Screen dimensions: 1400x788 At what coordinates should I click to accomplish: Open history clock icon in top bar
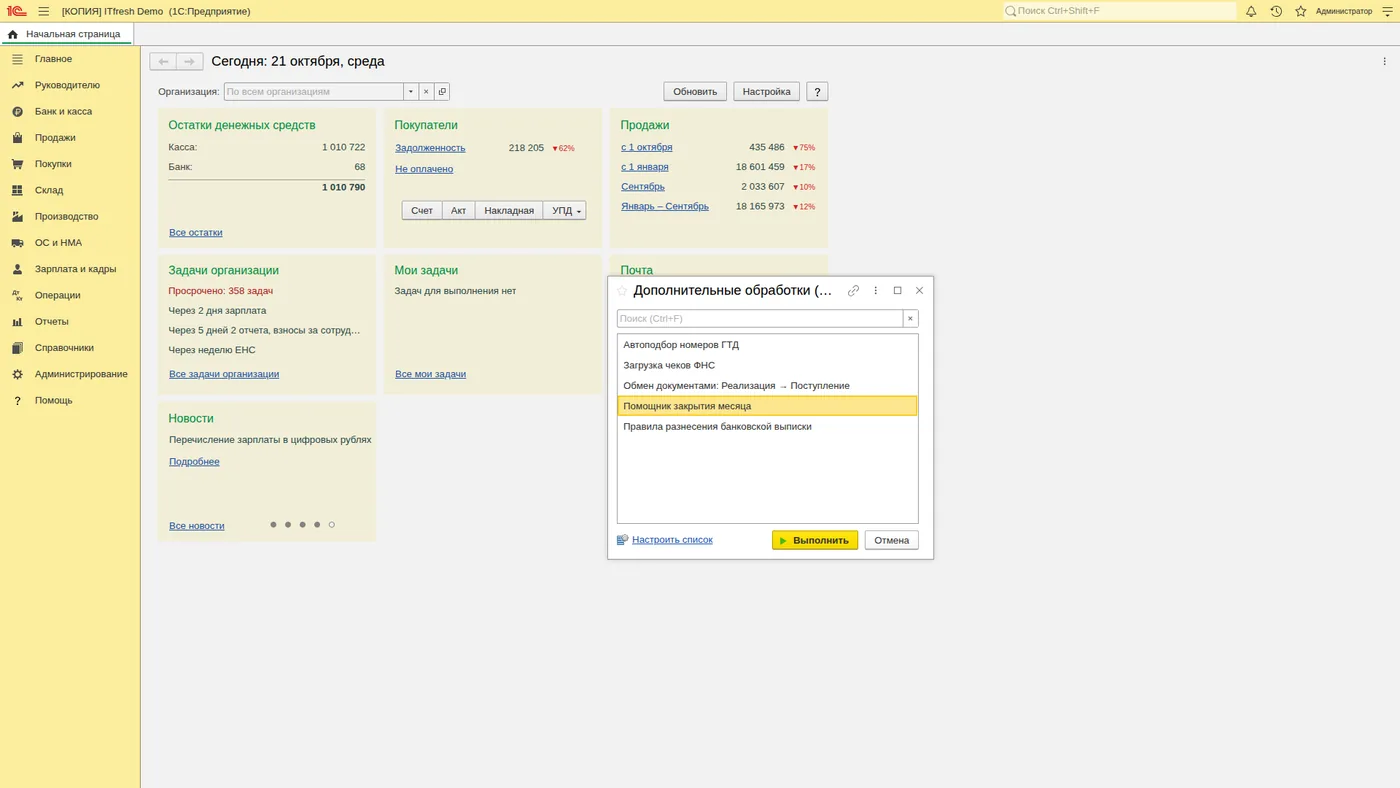tap(1276, 11)
